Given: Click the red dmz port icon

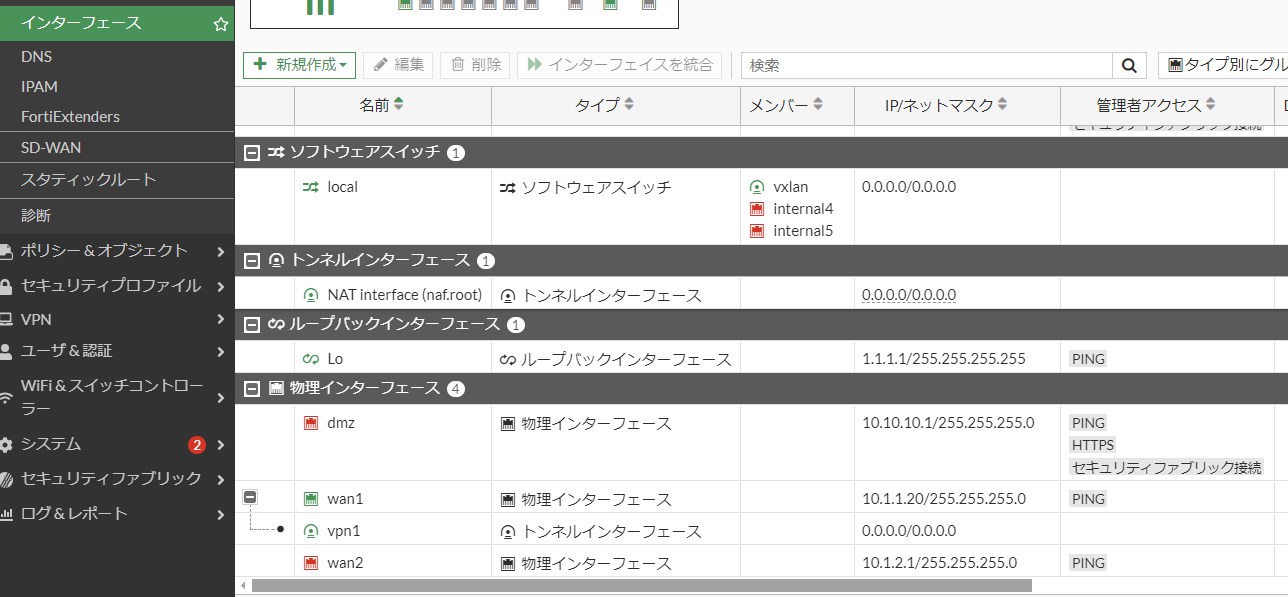Looking at the screenshot, I should [310, 423].
